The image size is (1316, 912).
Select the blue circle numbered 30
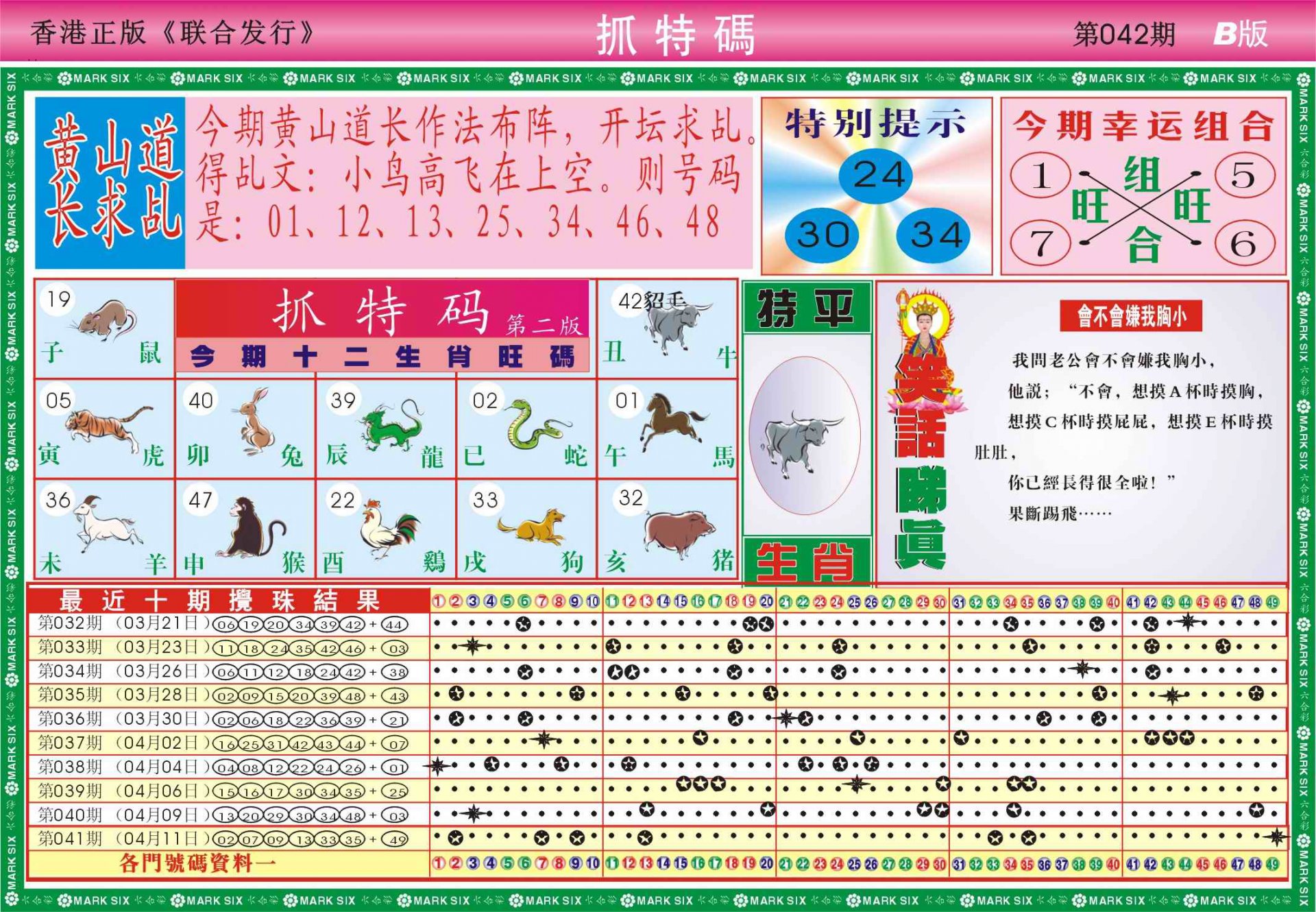(x=822, y=235)
